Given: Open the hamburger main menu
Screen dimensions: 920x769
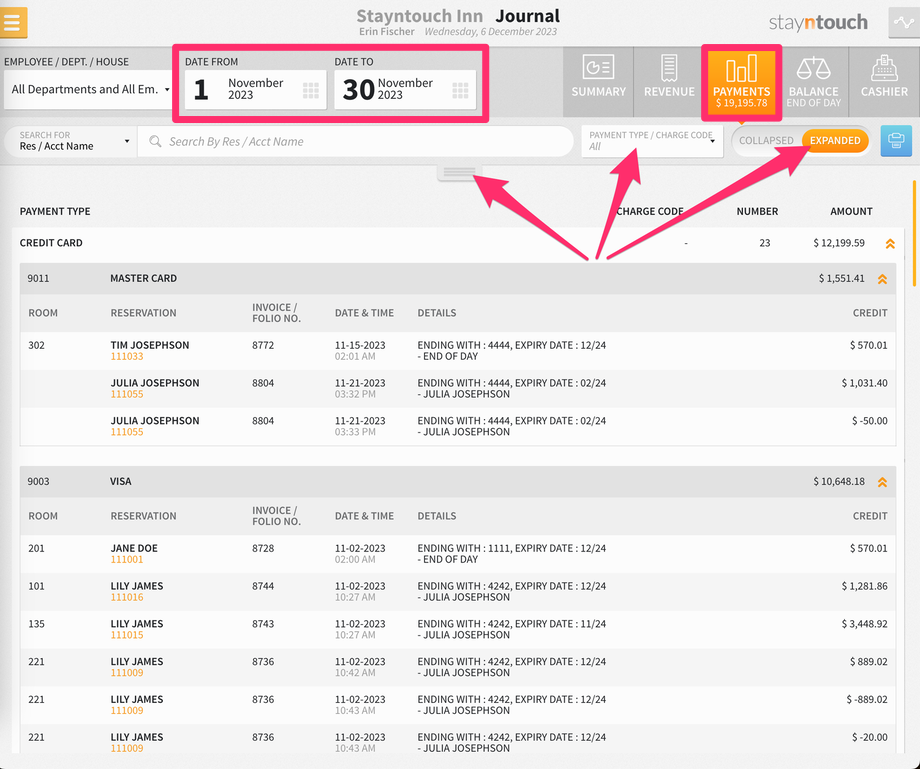Looking at the screenshot, I should tap(12, 22).
